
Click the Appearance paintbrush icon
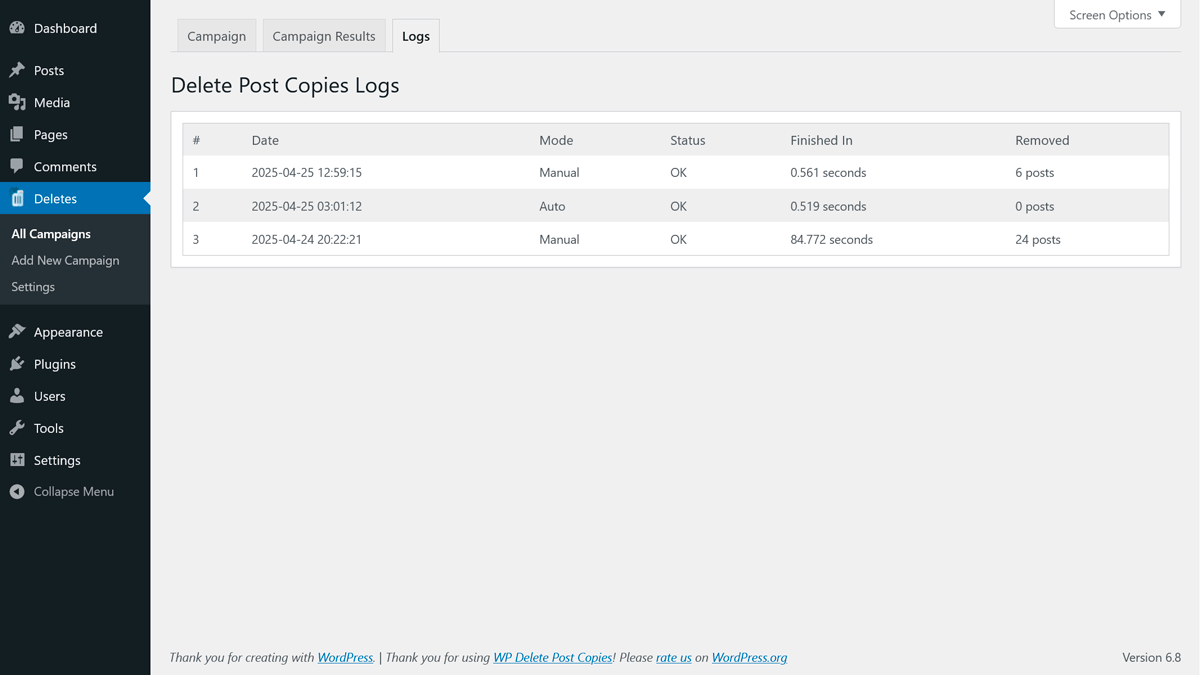pos(17,332)
